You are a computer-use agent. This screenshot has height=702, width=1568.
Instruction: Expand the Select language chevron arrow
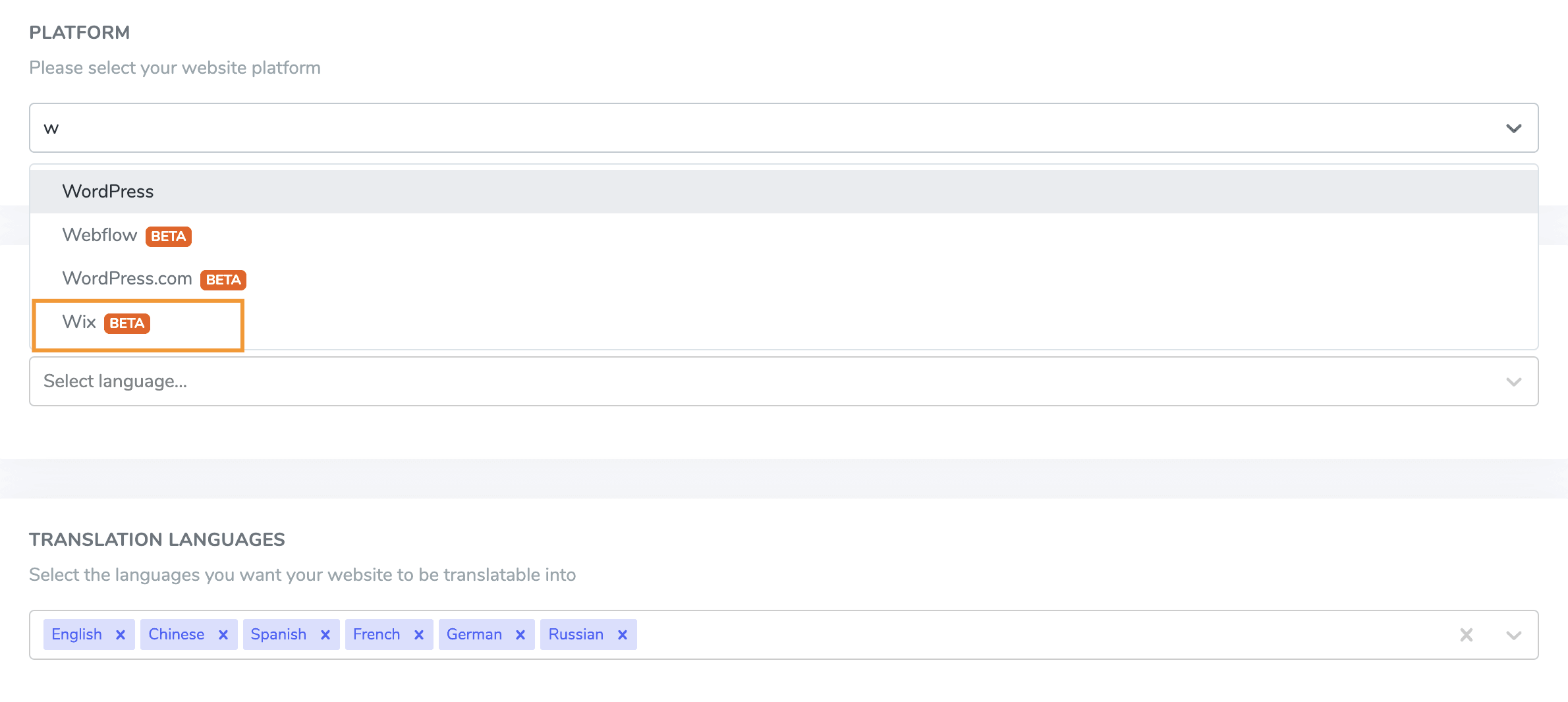click(x=1514, y=382)
